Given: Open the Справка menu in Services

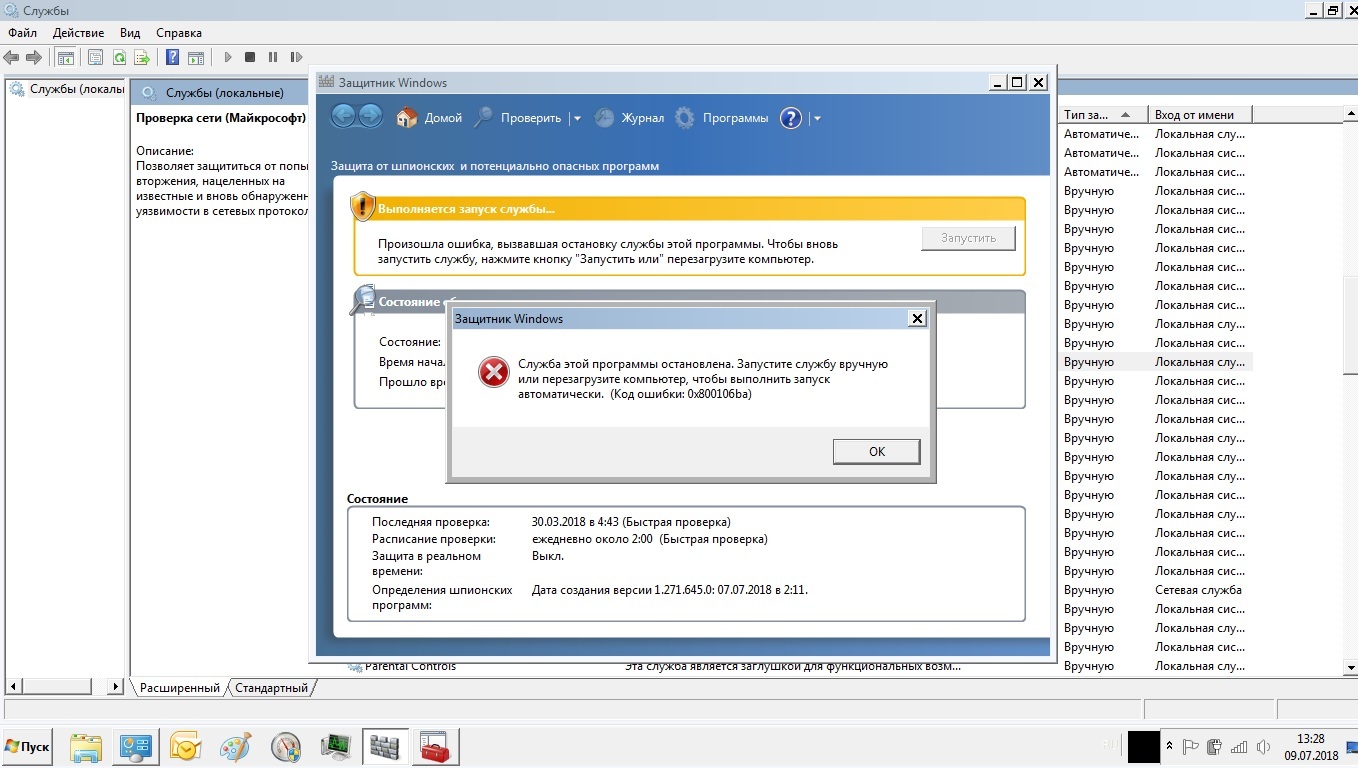Looking at the screenshot, I should pyautogui.click(x=179, y=33).
